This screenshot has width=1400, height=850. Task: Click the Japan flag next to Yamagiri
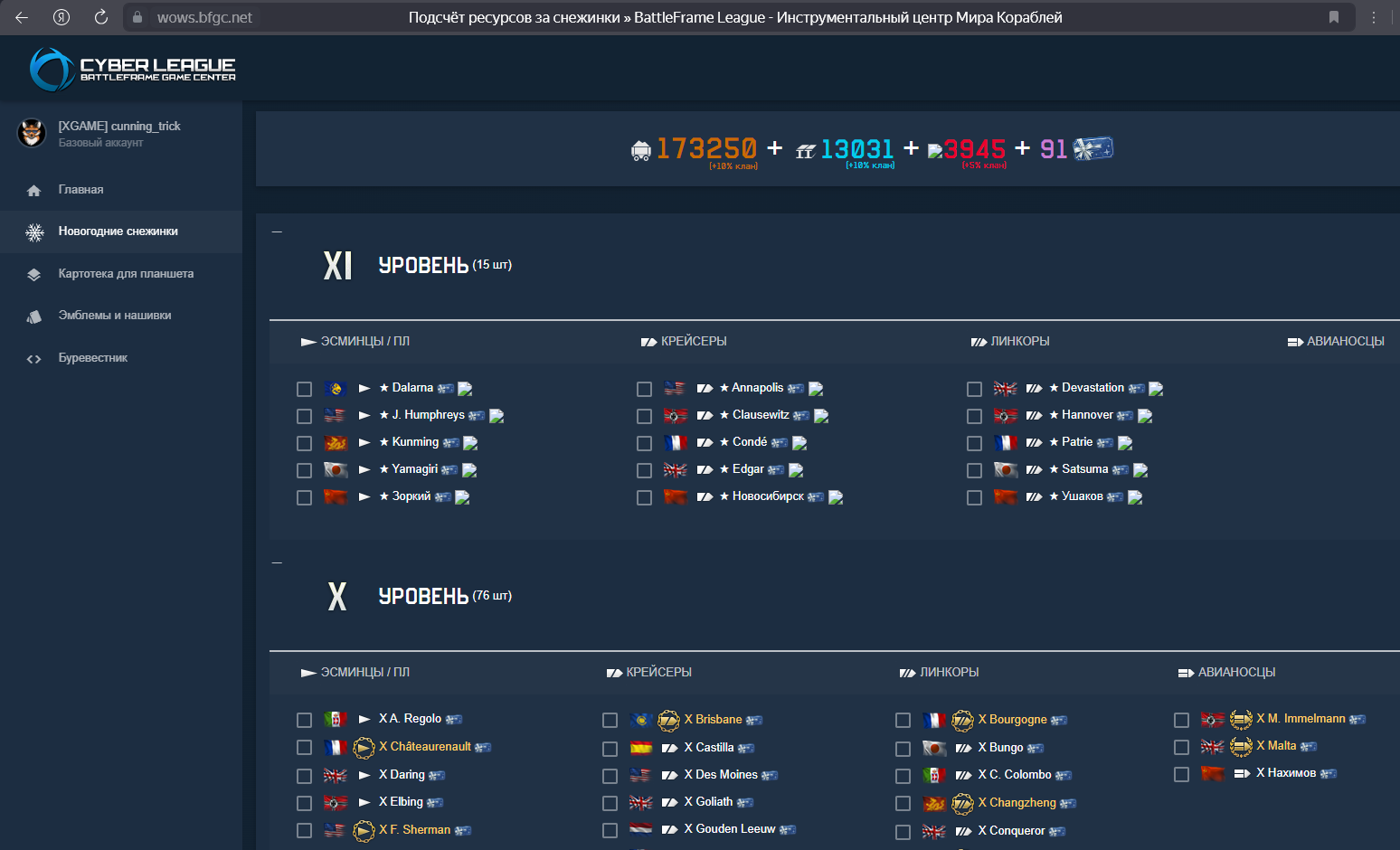(336, 470)
